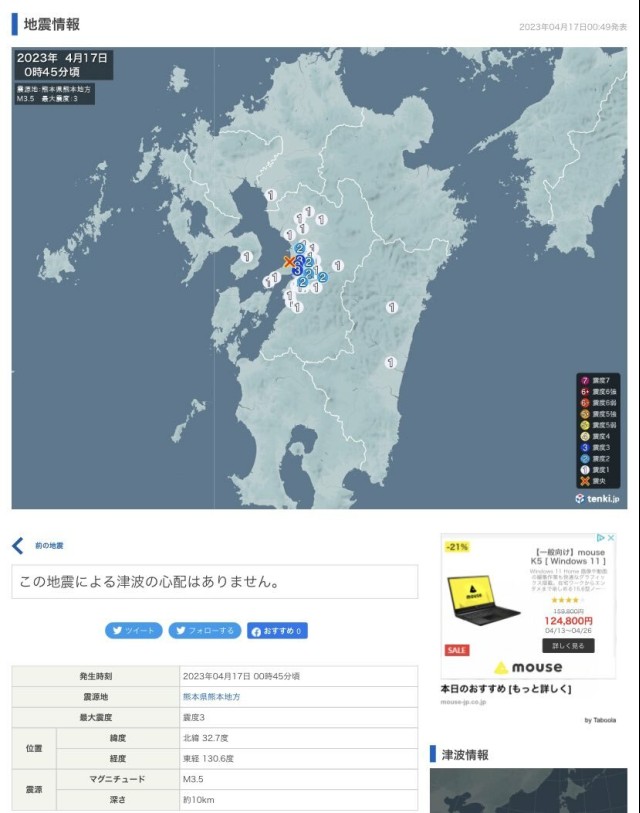Screen dimensions: 640x813
Task: Click the 津波情報 map thumbnail
Action: pyautogui.click(x=528, y=790)
